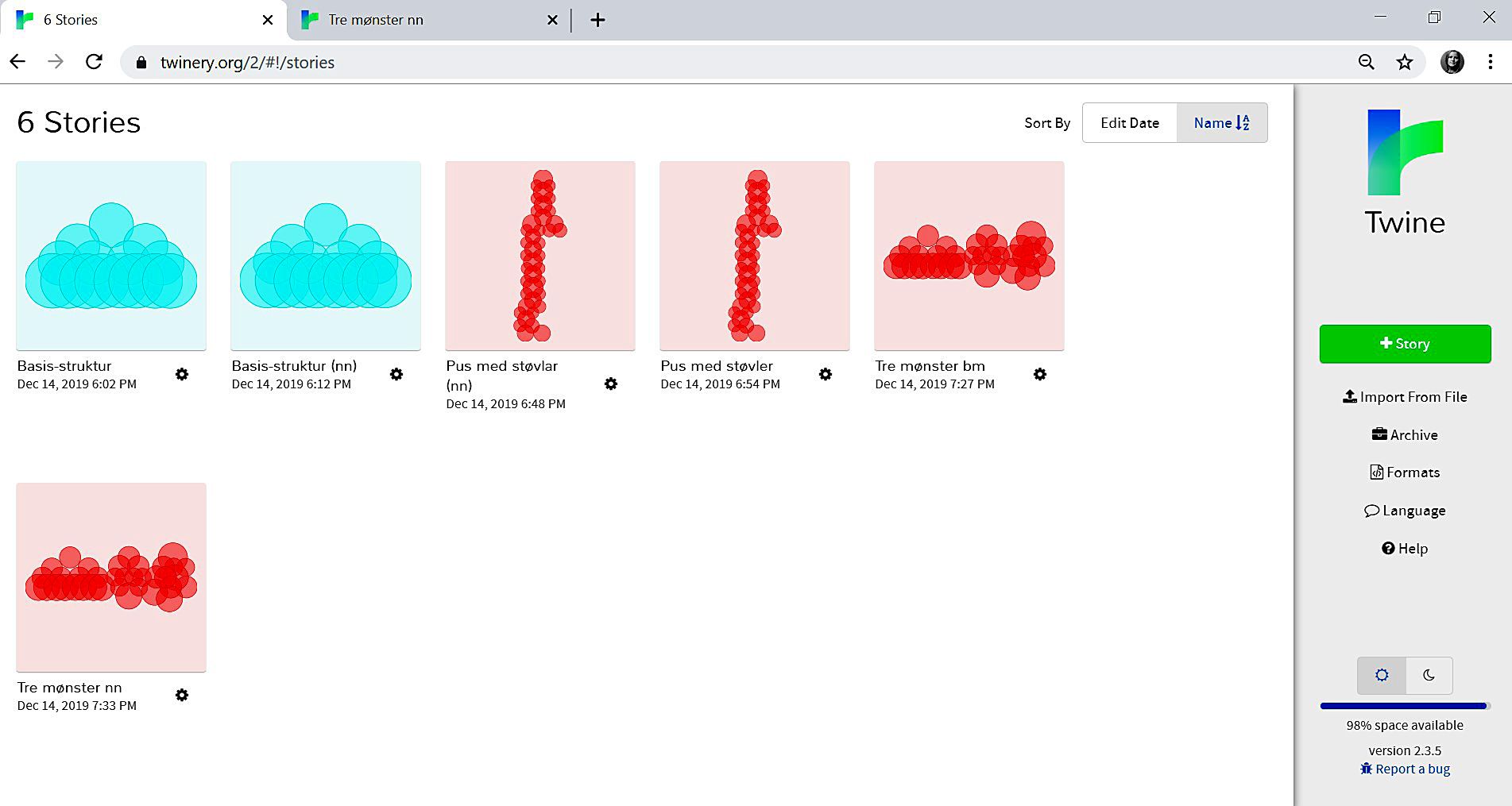Image resolution: width=1512 pixels, height=806 pixels.
Task: Open gear menu for Basis-struktur story
Action: (182, 374)
